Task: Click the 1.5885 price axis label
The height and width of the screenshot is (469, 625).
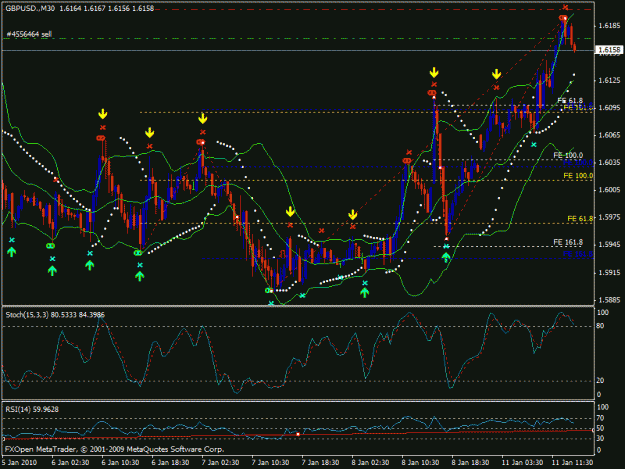Action: point(609,300)
